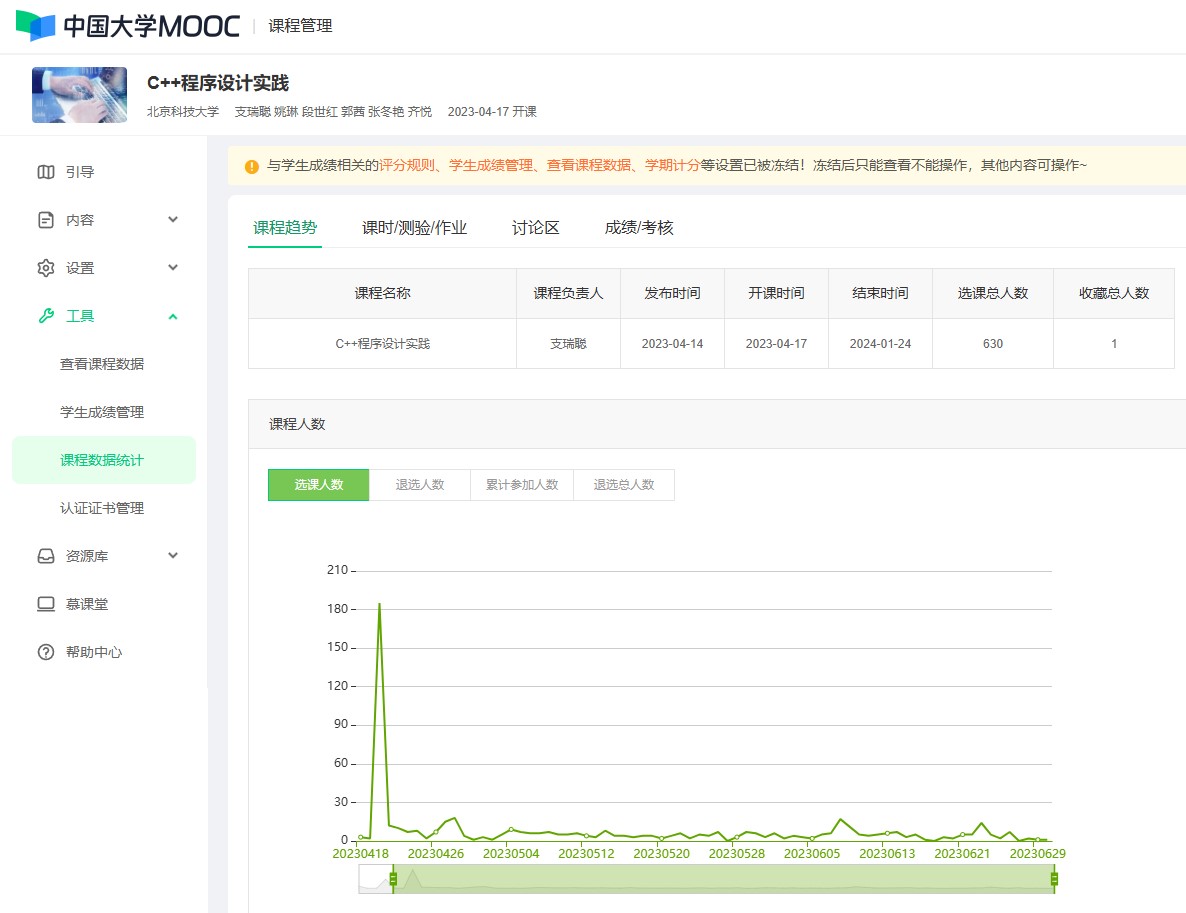The width and height of the screenshot is (1186, 913).
Task: Open the 课时/测验/作业 tab
Action: click(x=414, y=228)
